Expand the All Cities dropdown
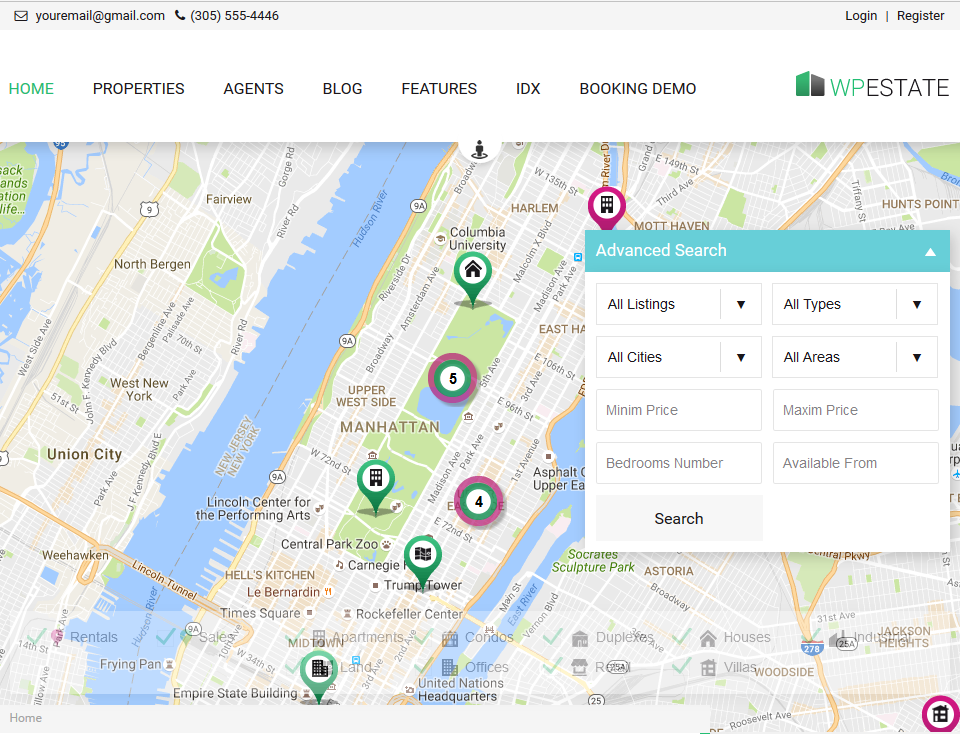 click(x=678, y=357)
